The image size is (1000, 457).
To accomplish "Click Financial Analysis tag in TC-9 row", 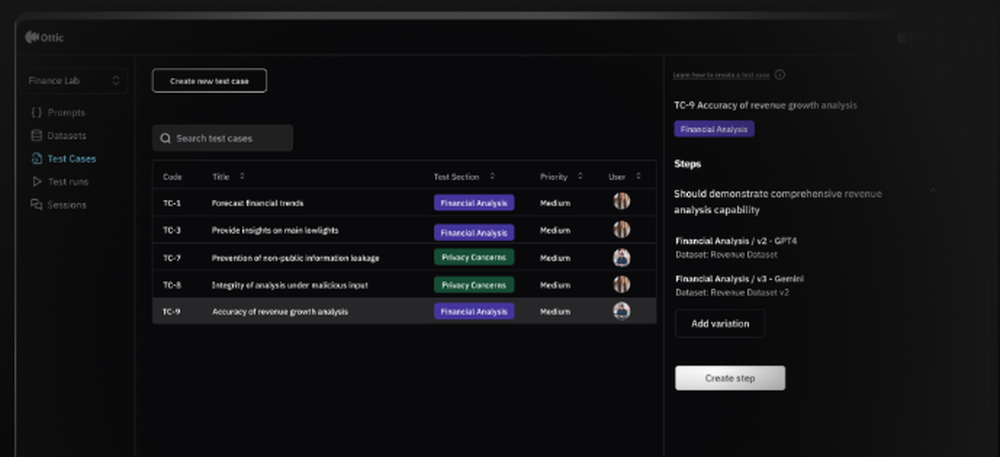I will click(x=474, y=312).
